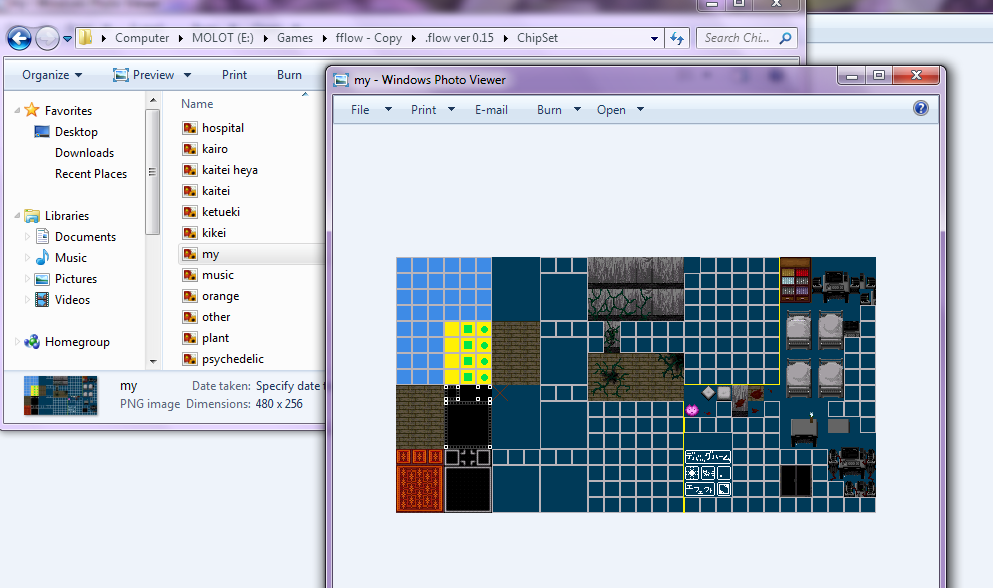Click the Forward arrow in Explorer
This screenshot has height=588, width=993.
coord(47,39)
